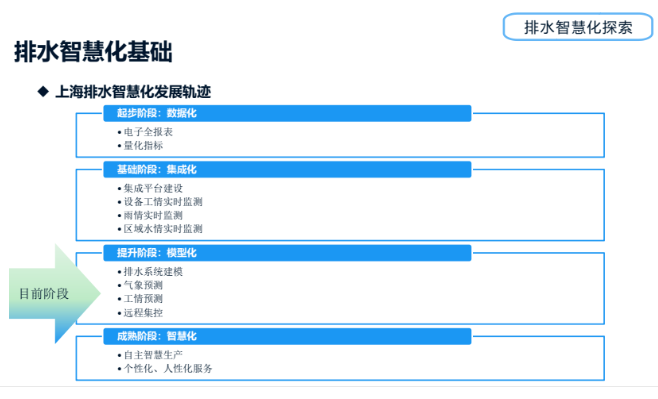Select the 上海排水智慧化发展轨迹 subtitle text
The width and height of the screenshot is (658, 399).
pos(133,91)
